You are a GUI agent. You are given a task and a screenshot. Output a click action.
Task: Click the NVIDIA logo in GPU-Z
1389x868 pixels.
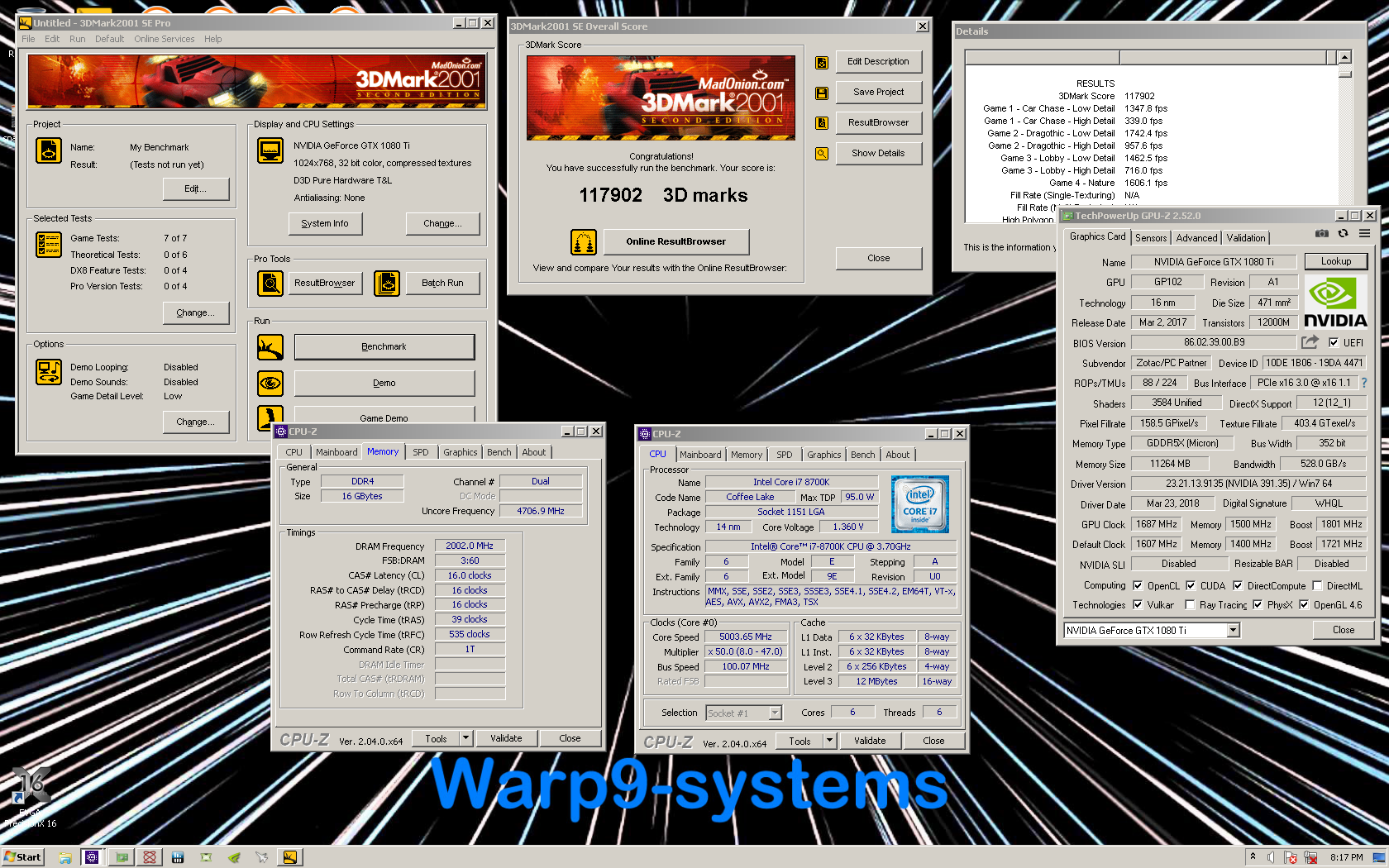[x=1335, y=302]
